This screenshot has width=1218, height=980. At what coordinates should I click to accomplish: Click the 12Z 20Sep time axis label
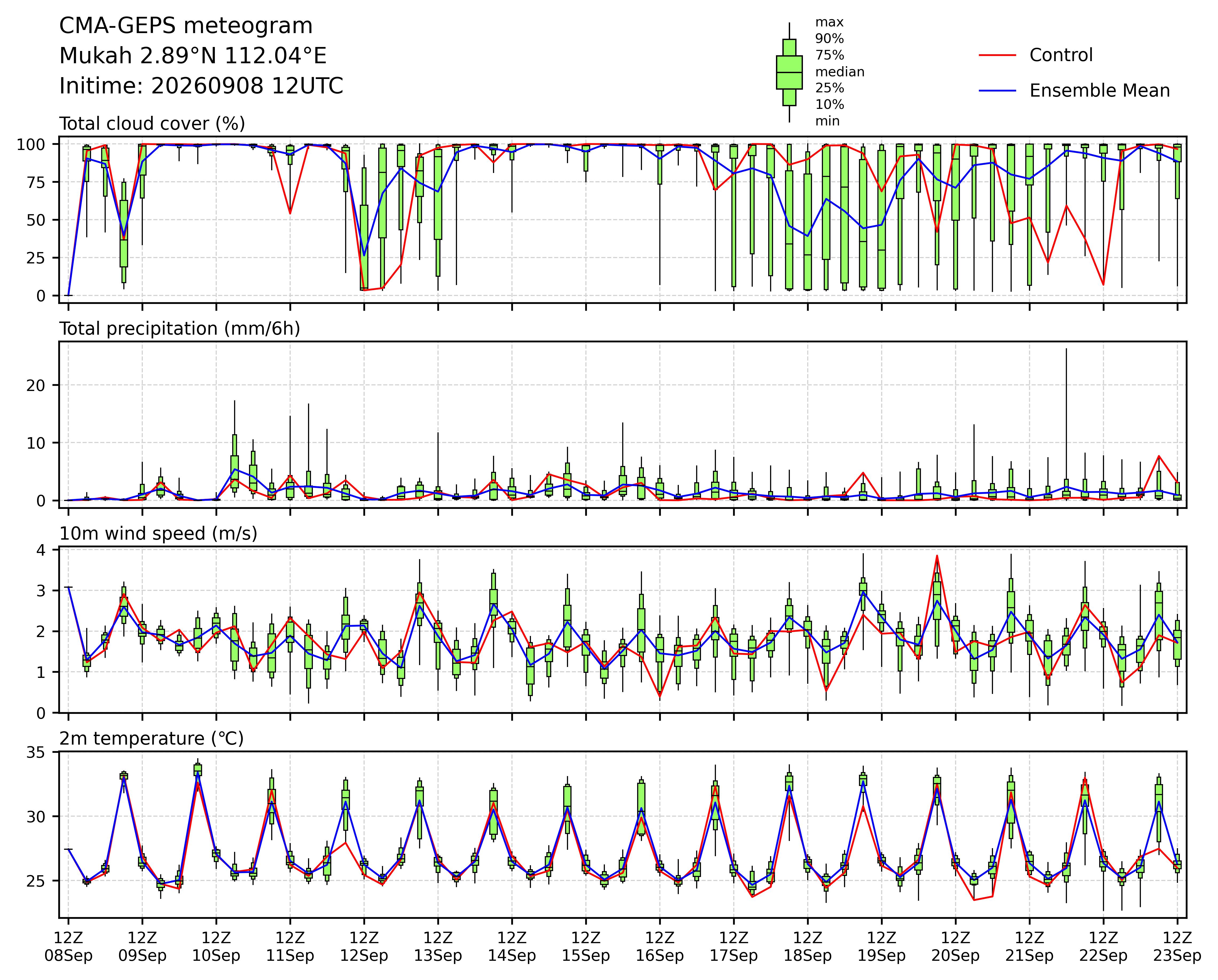click(x=955, y=947)
